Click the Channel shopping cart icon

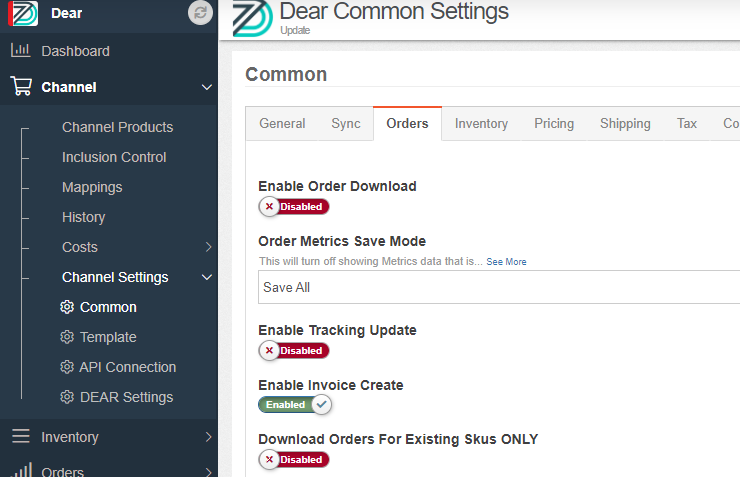(x=21, y=87)
